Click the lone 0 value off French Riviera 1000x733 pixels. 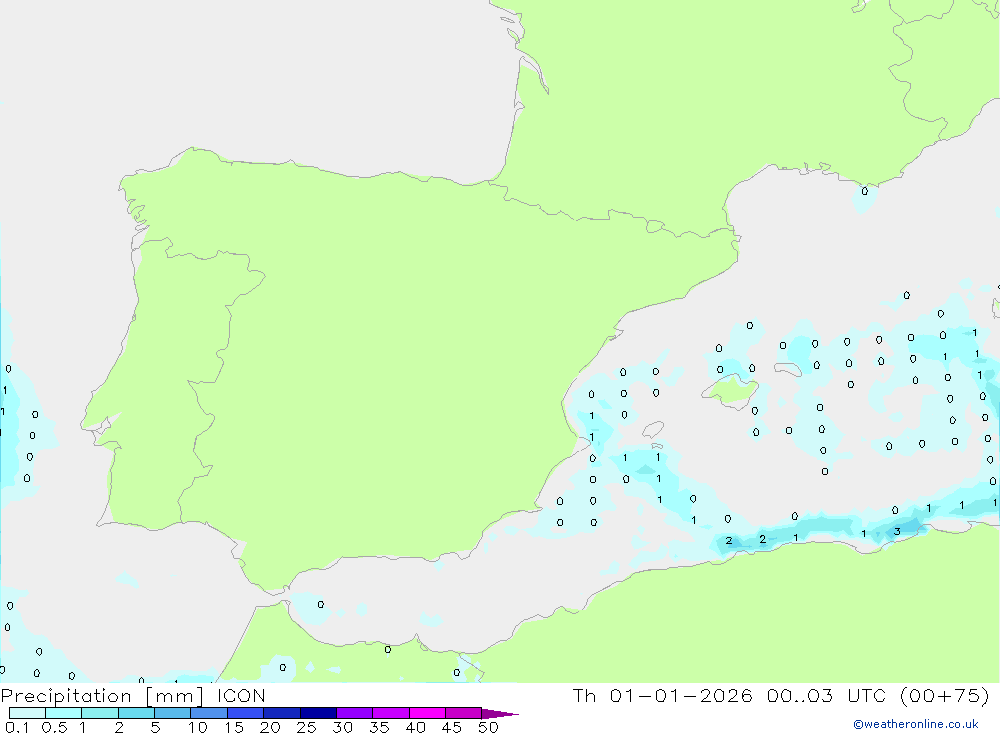(x=865, y=191)
